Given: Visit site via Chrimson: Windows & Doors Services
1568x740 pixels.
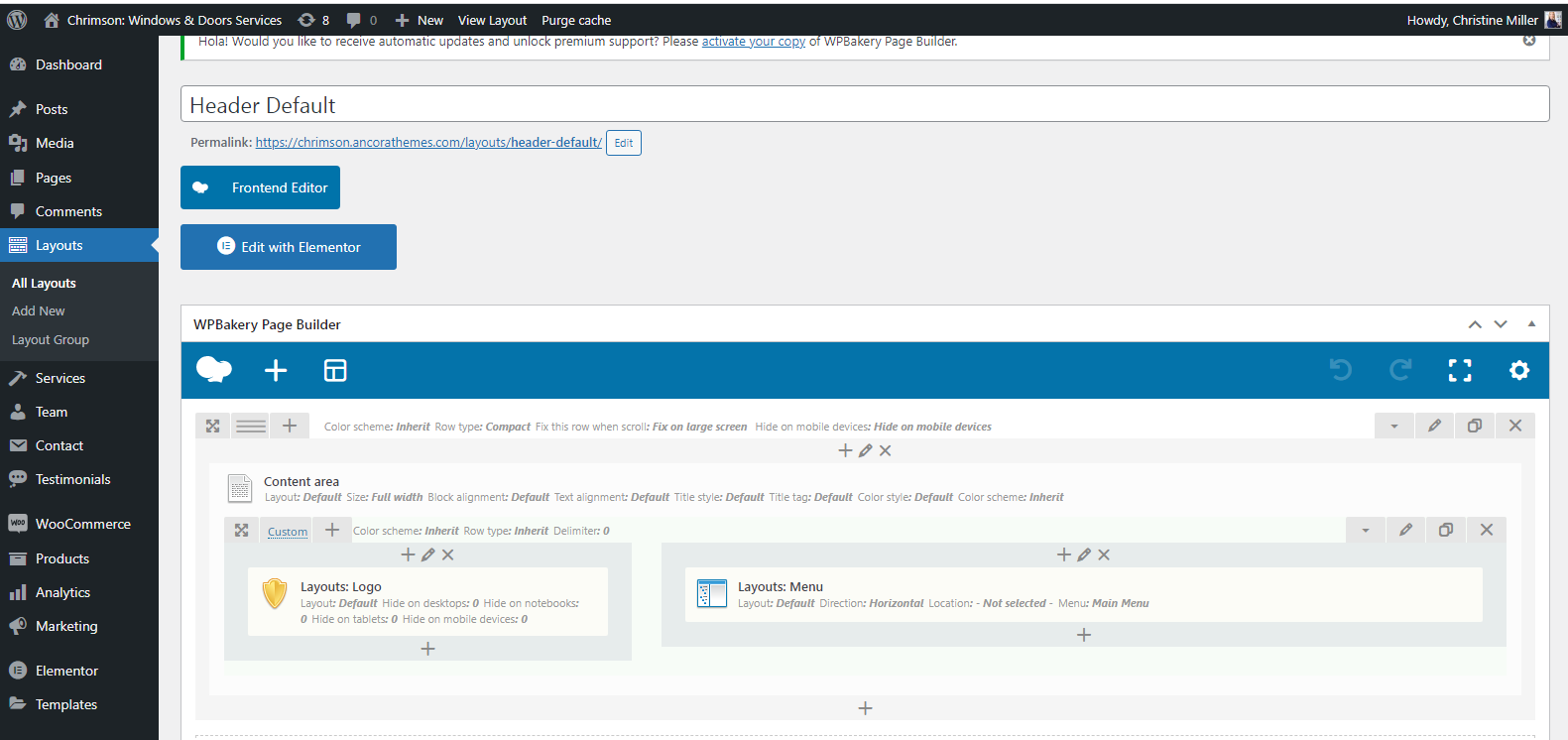Looking at the screenshot, I should pos(164,20).
